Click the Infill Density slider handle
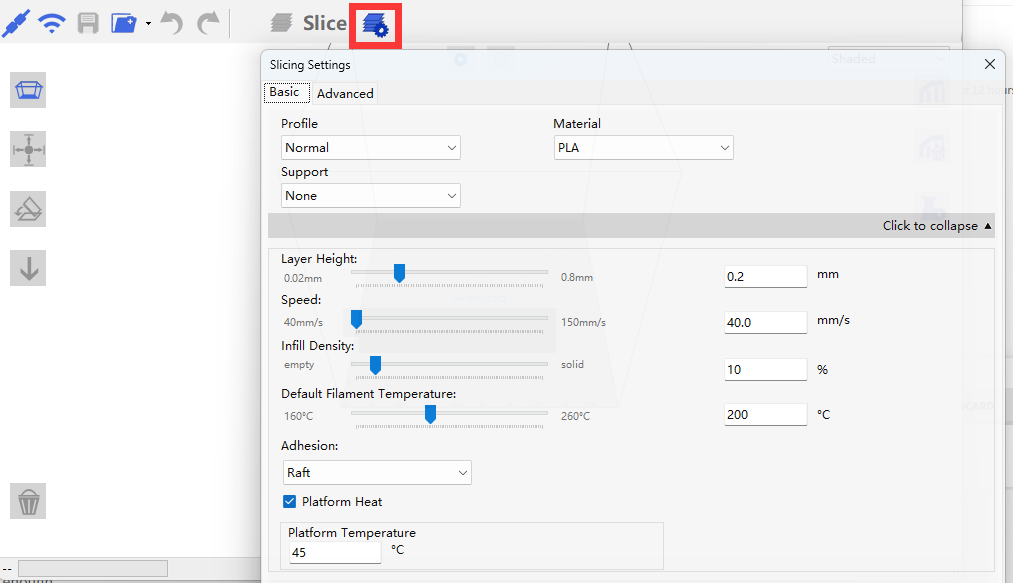The image size is (1013, 583). tap(375, 366)
